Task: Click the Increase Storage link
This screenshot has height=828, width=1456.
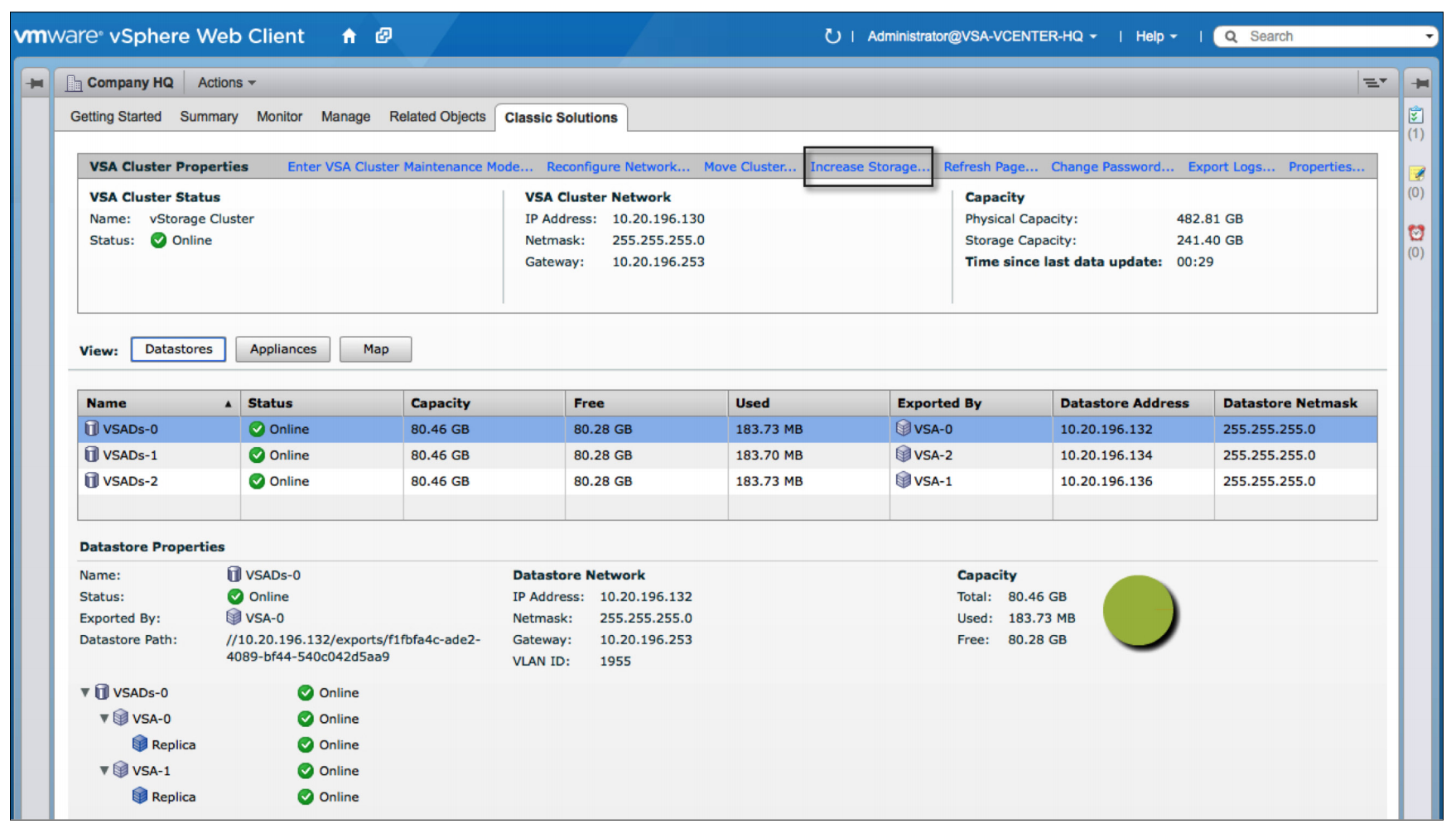Action: (x=870, y=166)
